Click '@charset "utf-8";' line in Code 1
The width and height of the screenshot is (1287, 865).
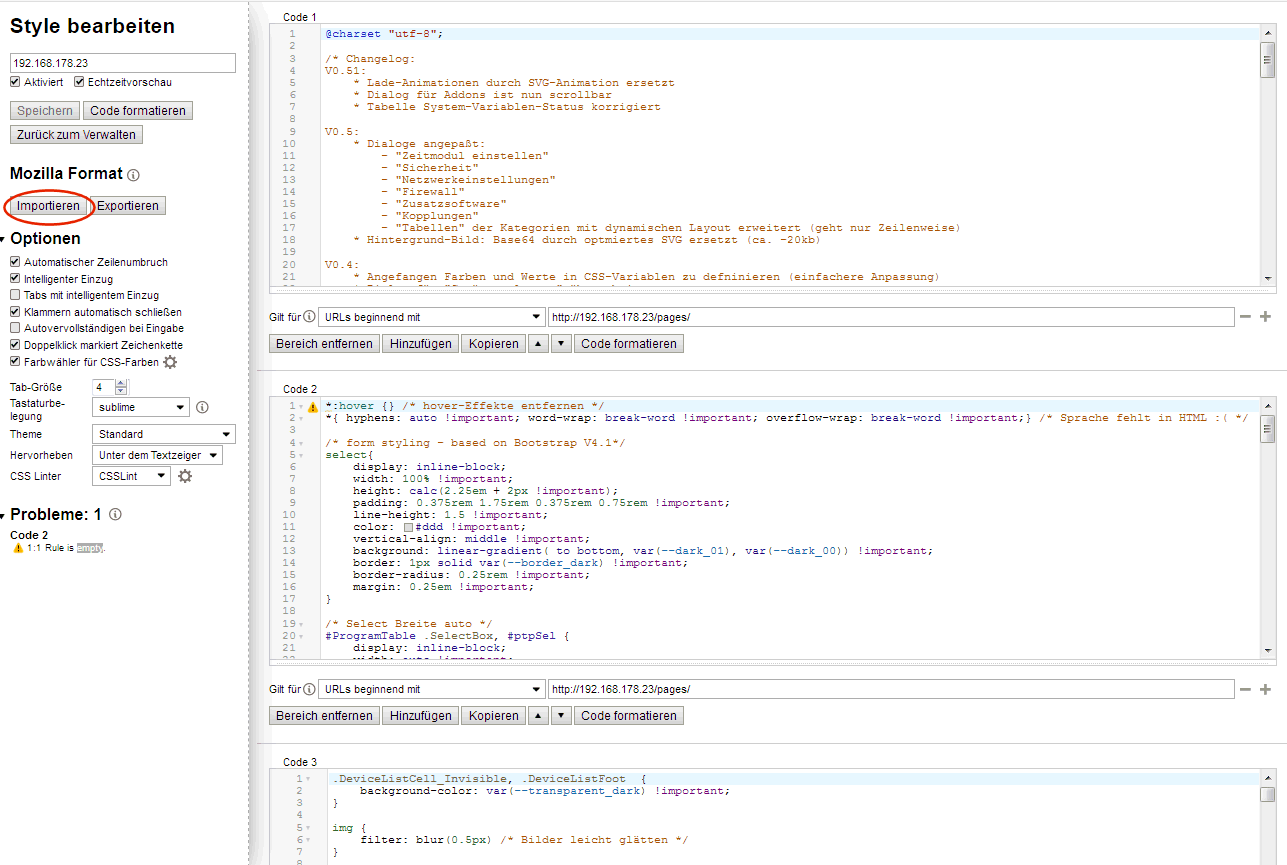[383, 34]
